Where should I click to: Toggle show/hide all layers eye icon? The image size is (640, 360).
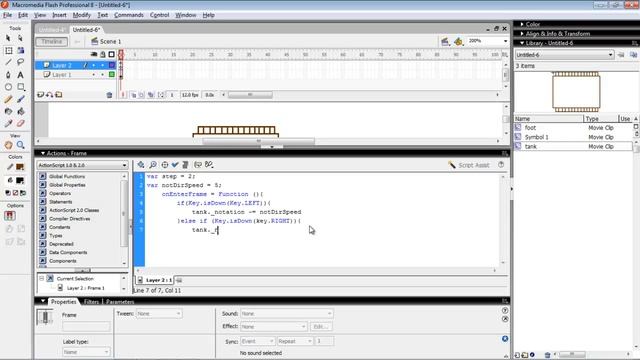coord(94,54)
